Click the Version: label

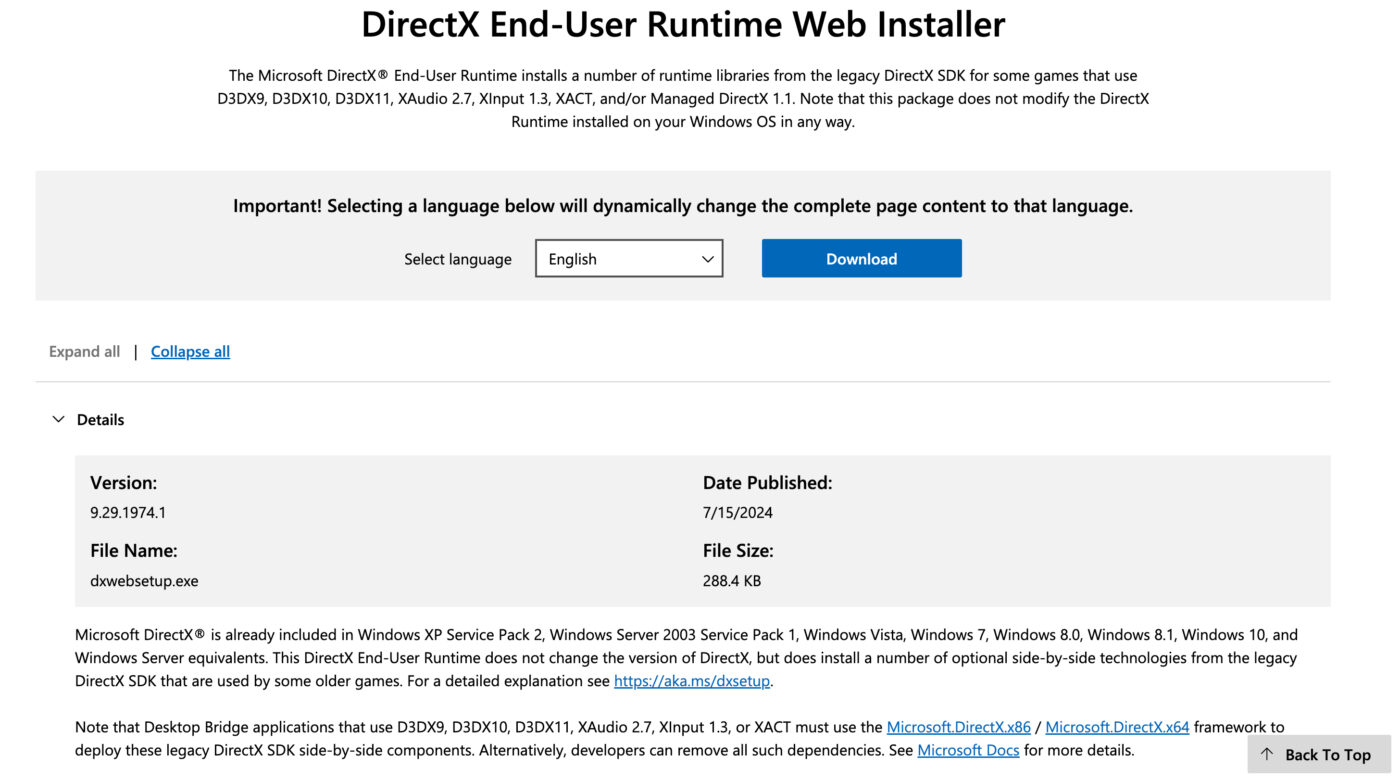[x=123, y=483]
